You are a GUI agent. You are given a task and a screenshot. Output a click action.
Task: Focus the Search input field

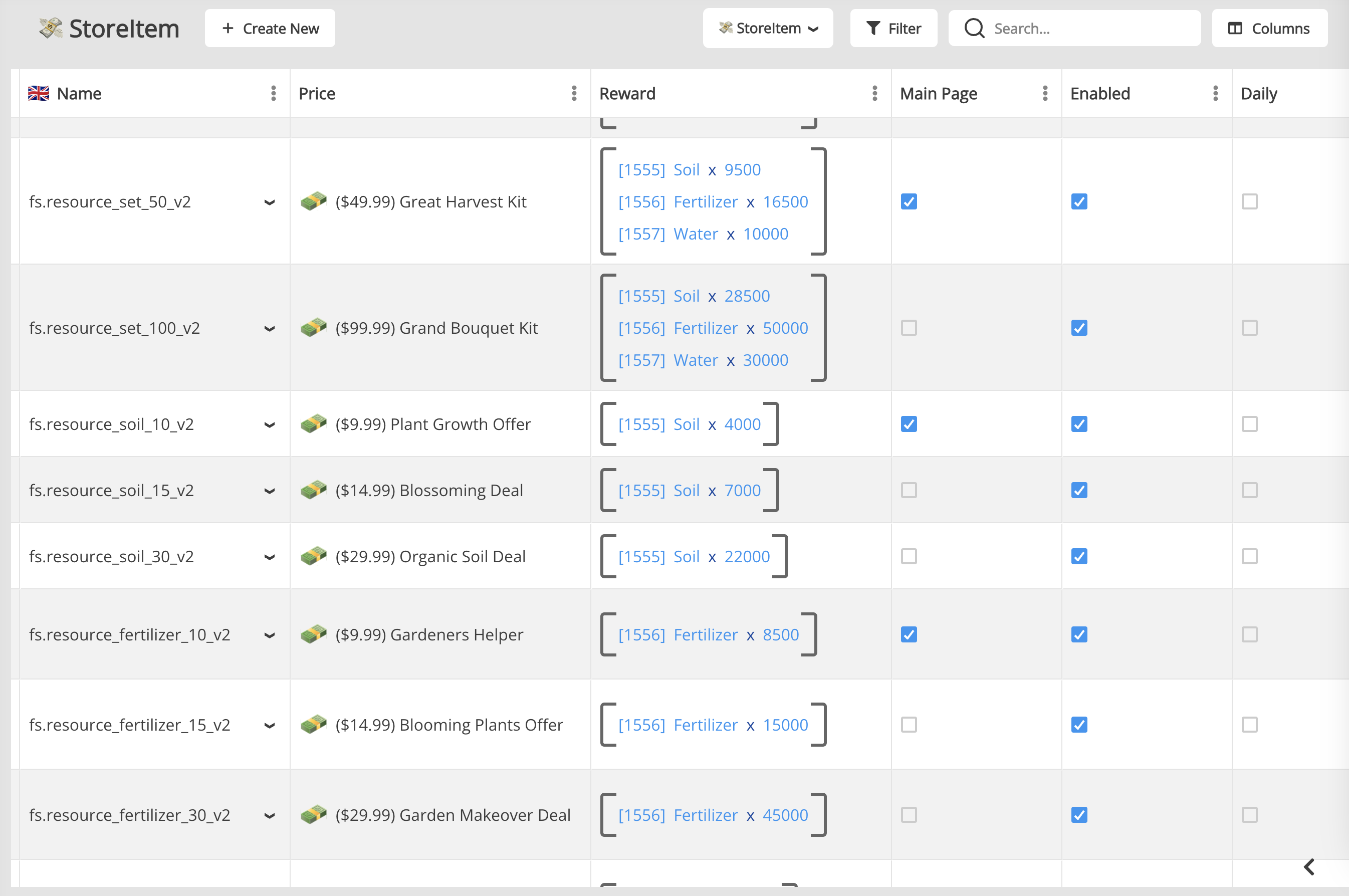coord(1074,28)
